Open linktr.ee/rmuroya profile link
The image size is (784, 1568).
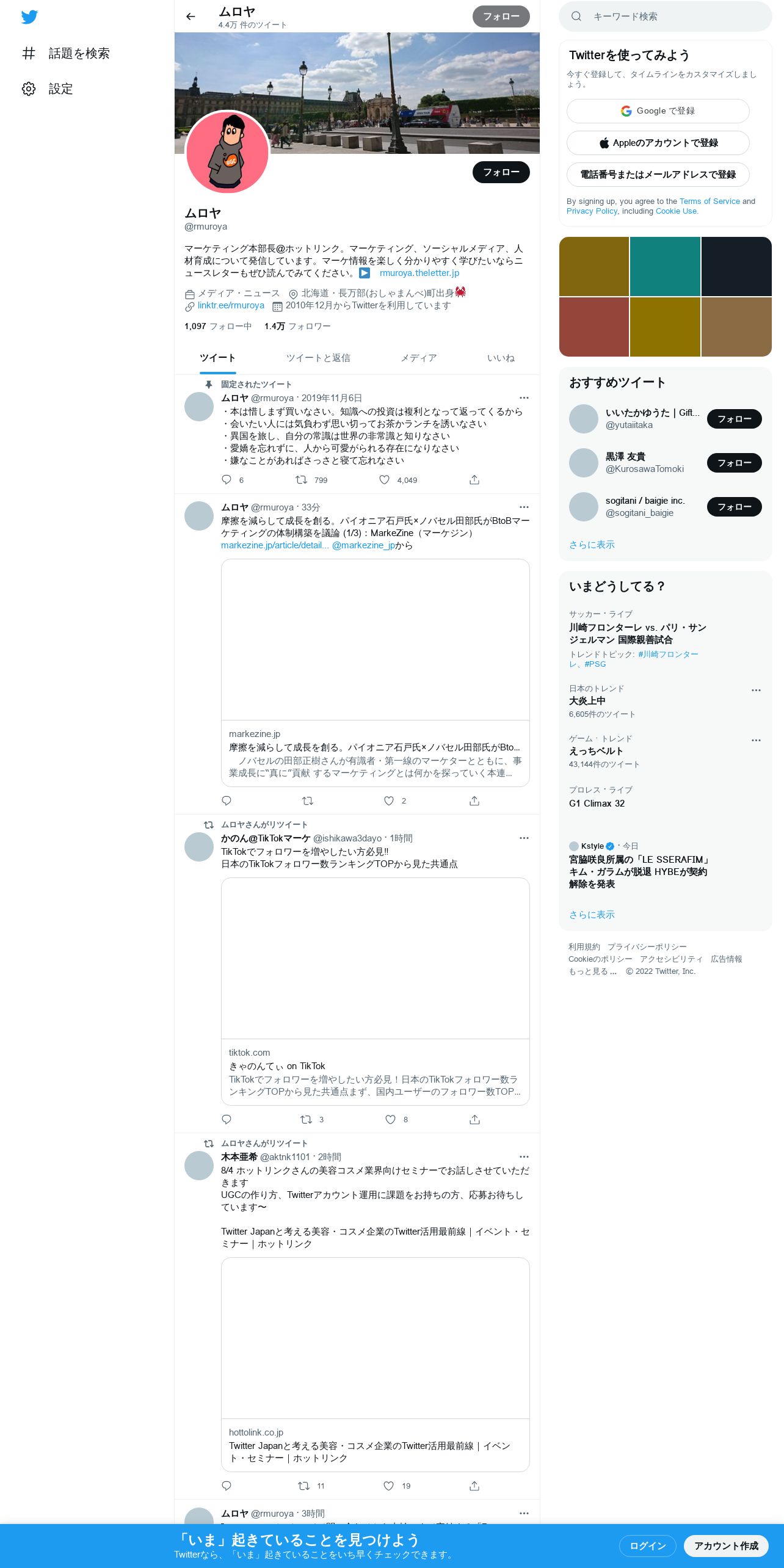coord(231,305)
